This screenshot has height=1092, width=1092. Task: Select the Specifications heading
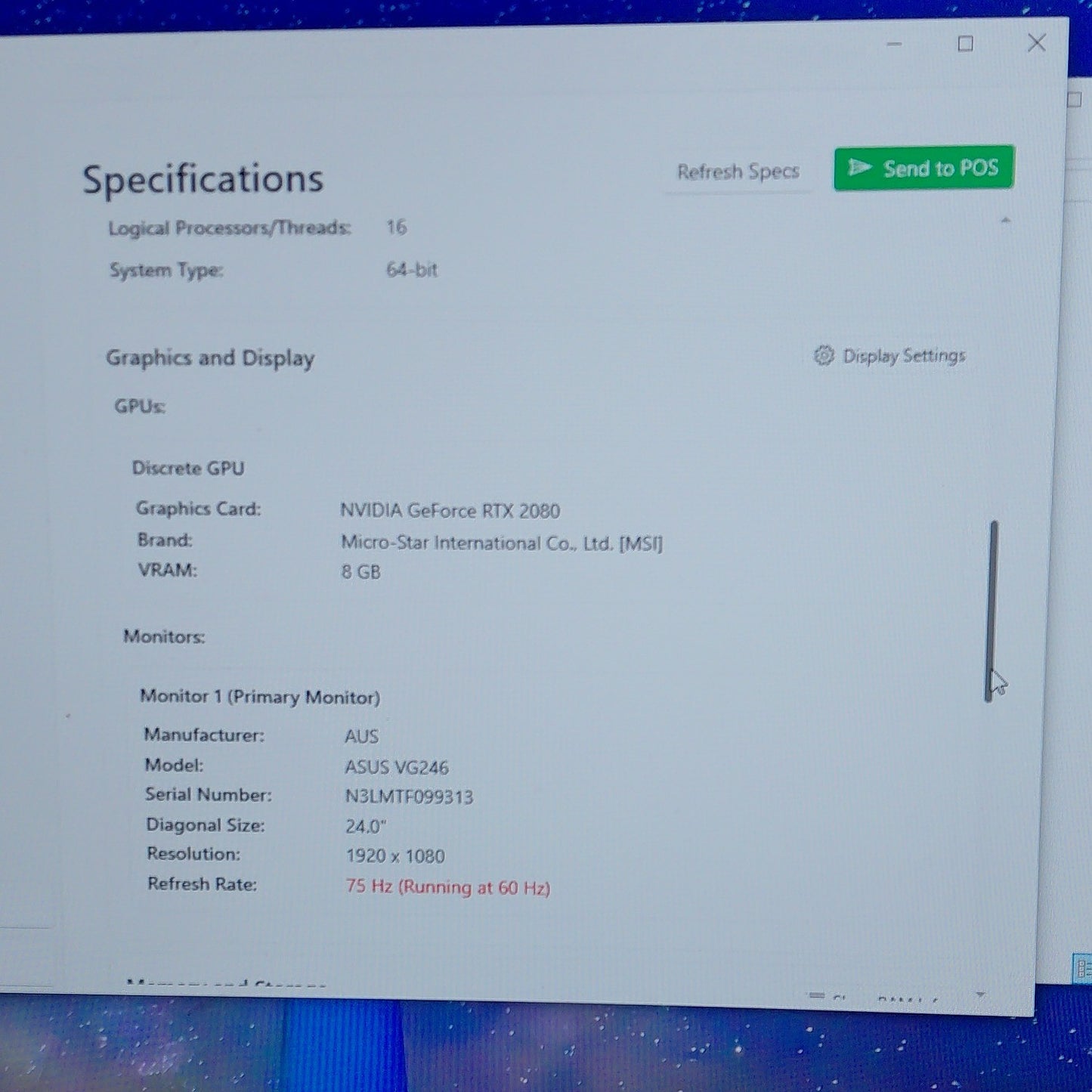(x=203, y=179)
